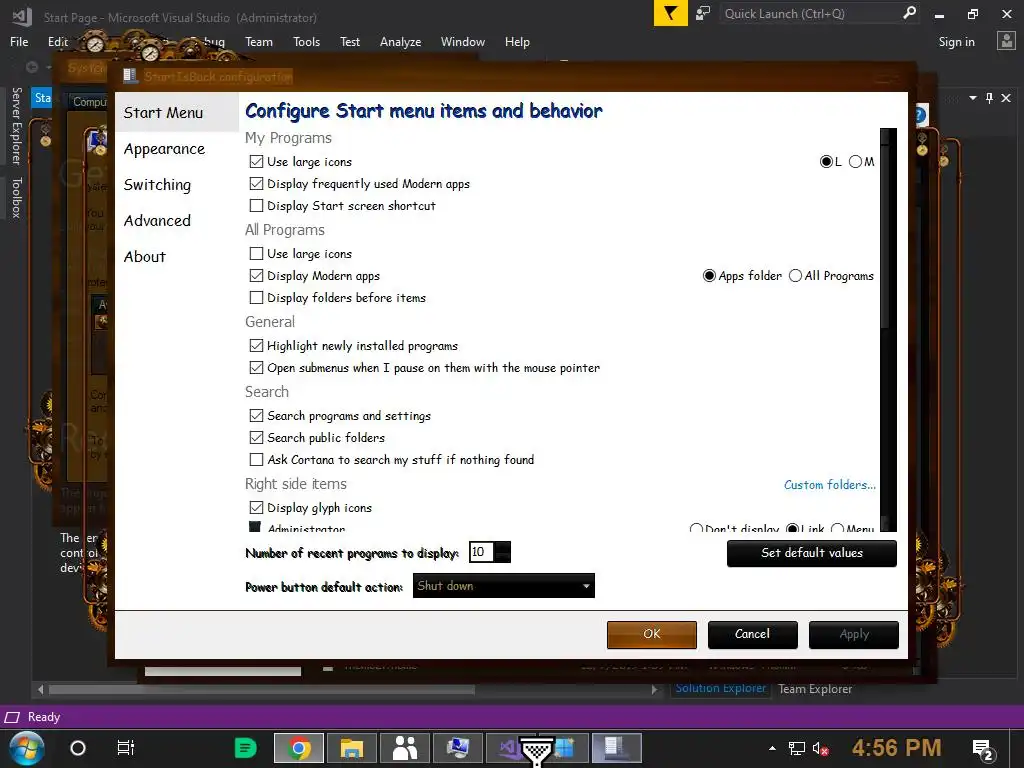The width and height of the screenshot is (1024, 768).
Task: Disable Open submenus on mouse pause
Action: click(x=257, y=368)
